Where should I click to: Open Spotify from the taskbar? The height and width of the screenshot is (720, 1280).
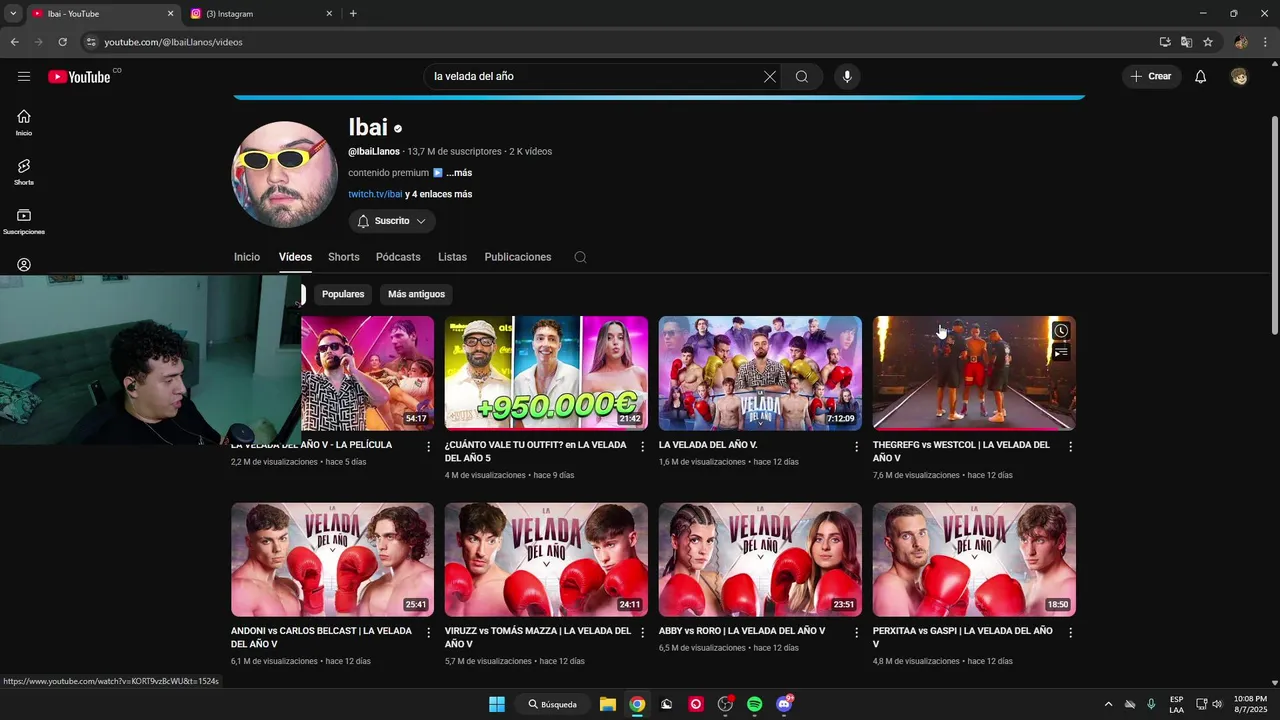755,704
